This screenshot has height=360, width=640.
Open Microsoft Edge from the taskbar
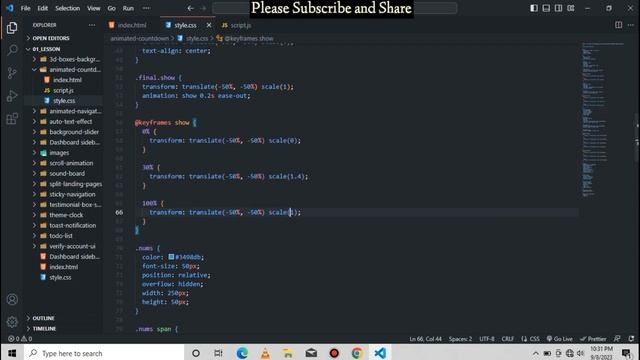point(242,353)
